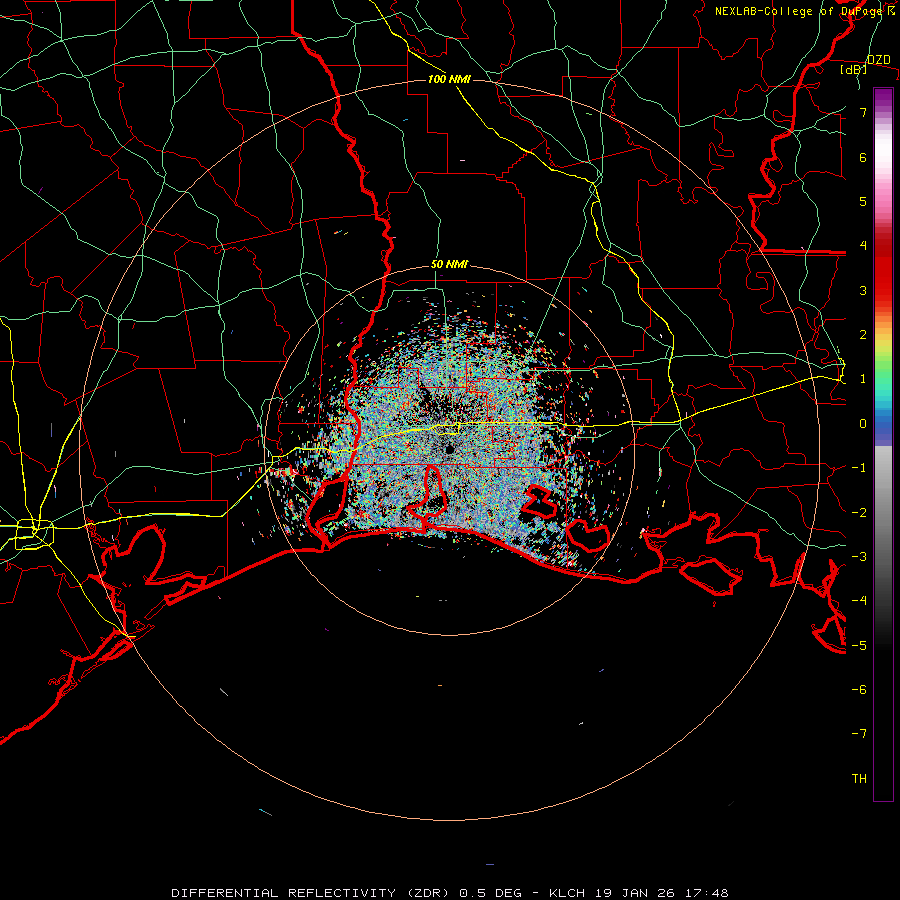Click the -4 dB scale value
900x900 pixels.
click(859, 601)
